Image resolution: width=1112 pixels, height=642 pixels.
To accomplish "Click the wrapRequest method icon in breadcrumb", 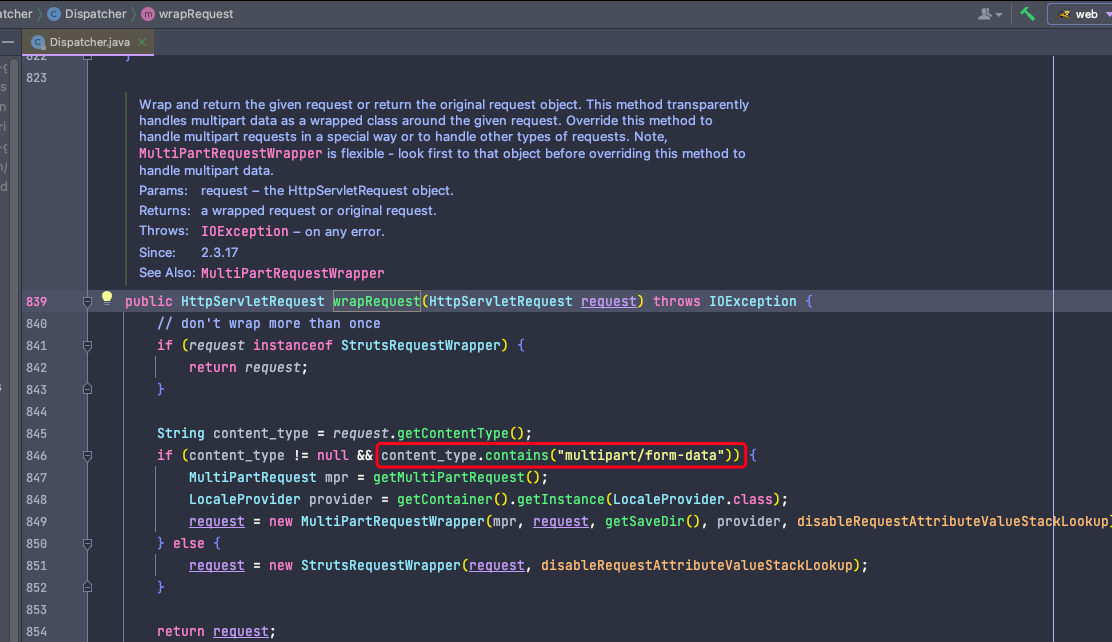I will click(148, 14).
